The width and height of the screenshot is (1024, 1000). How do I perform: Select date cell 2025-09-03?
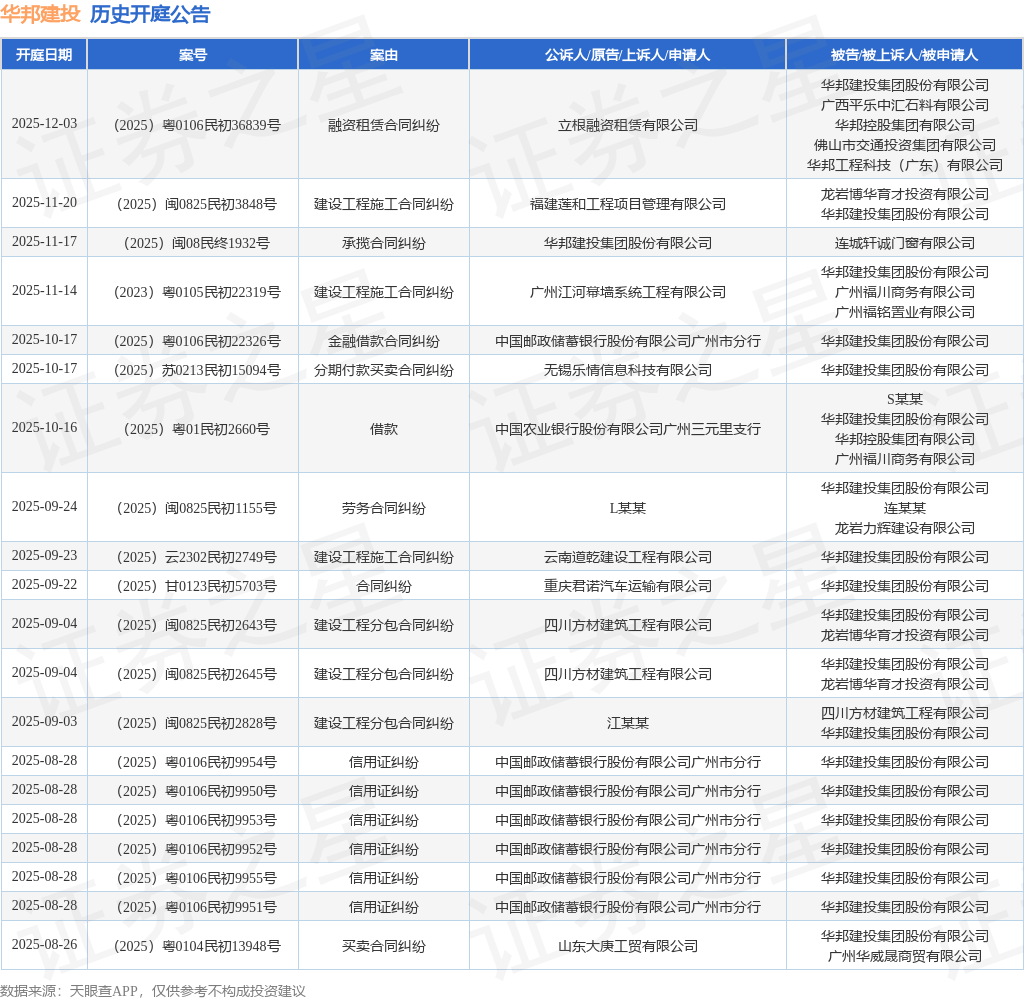(x=44, y=722)
